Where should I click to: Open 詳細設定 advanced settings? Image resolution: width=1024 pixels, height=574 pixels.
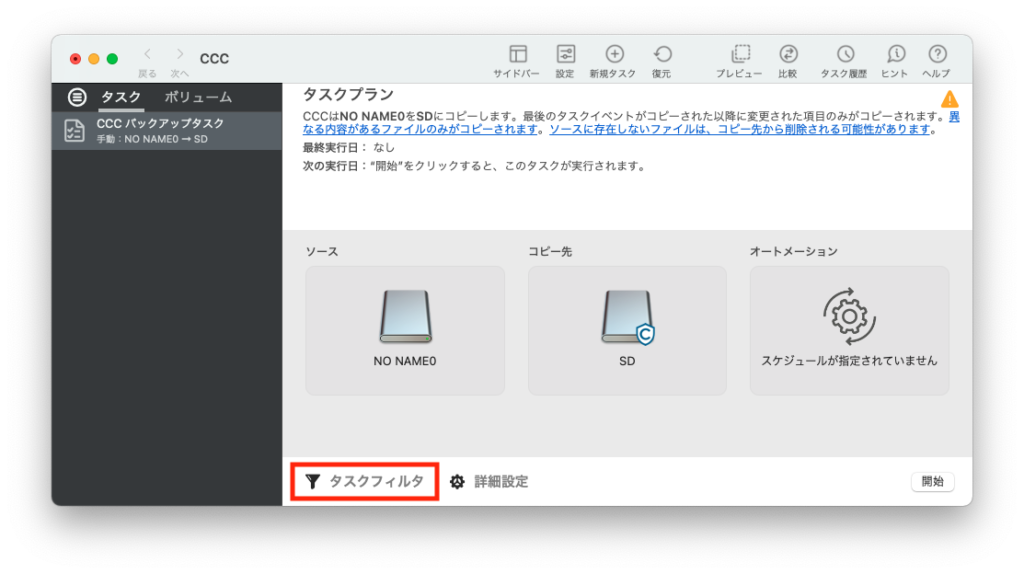point(489,482)
